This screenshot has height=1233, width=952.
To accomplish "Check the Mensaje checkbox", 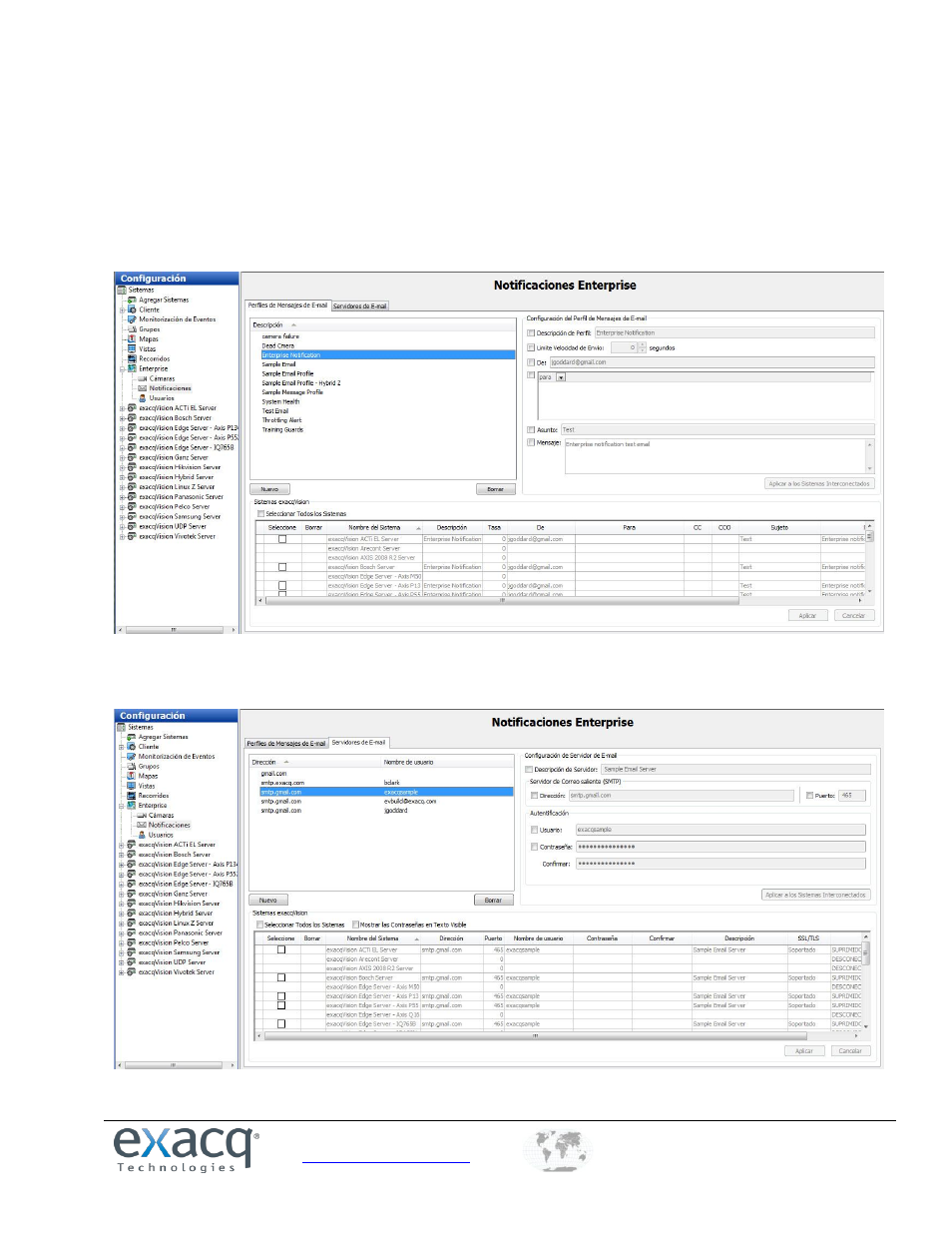I will (x=531, y=442).
